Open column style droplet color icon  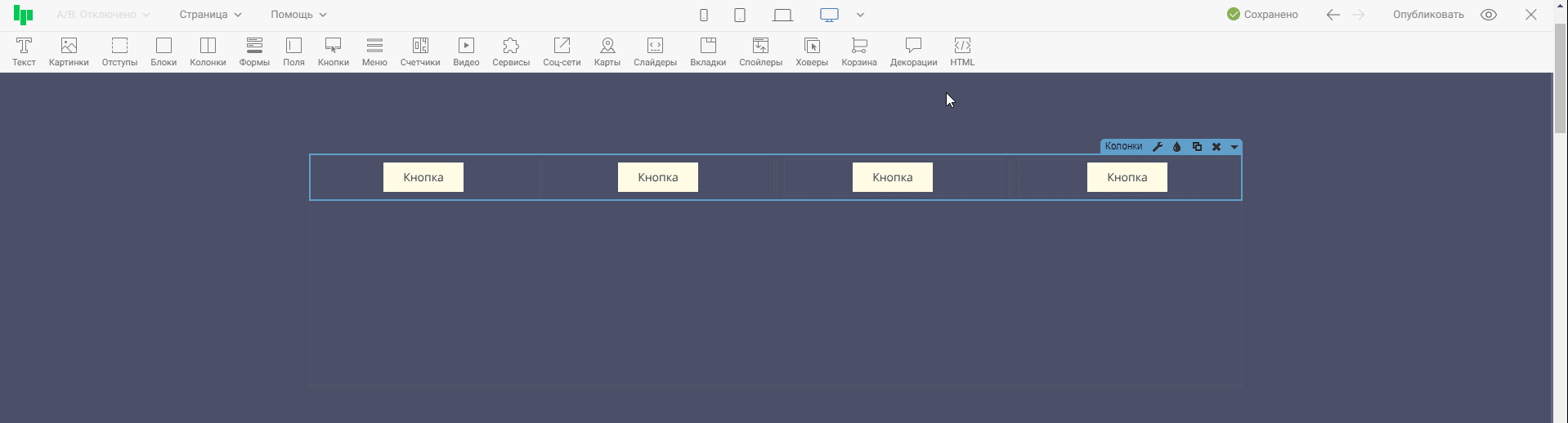[x=1177, y=147]
